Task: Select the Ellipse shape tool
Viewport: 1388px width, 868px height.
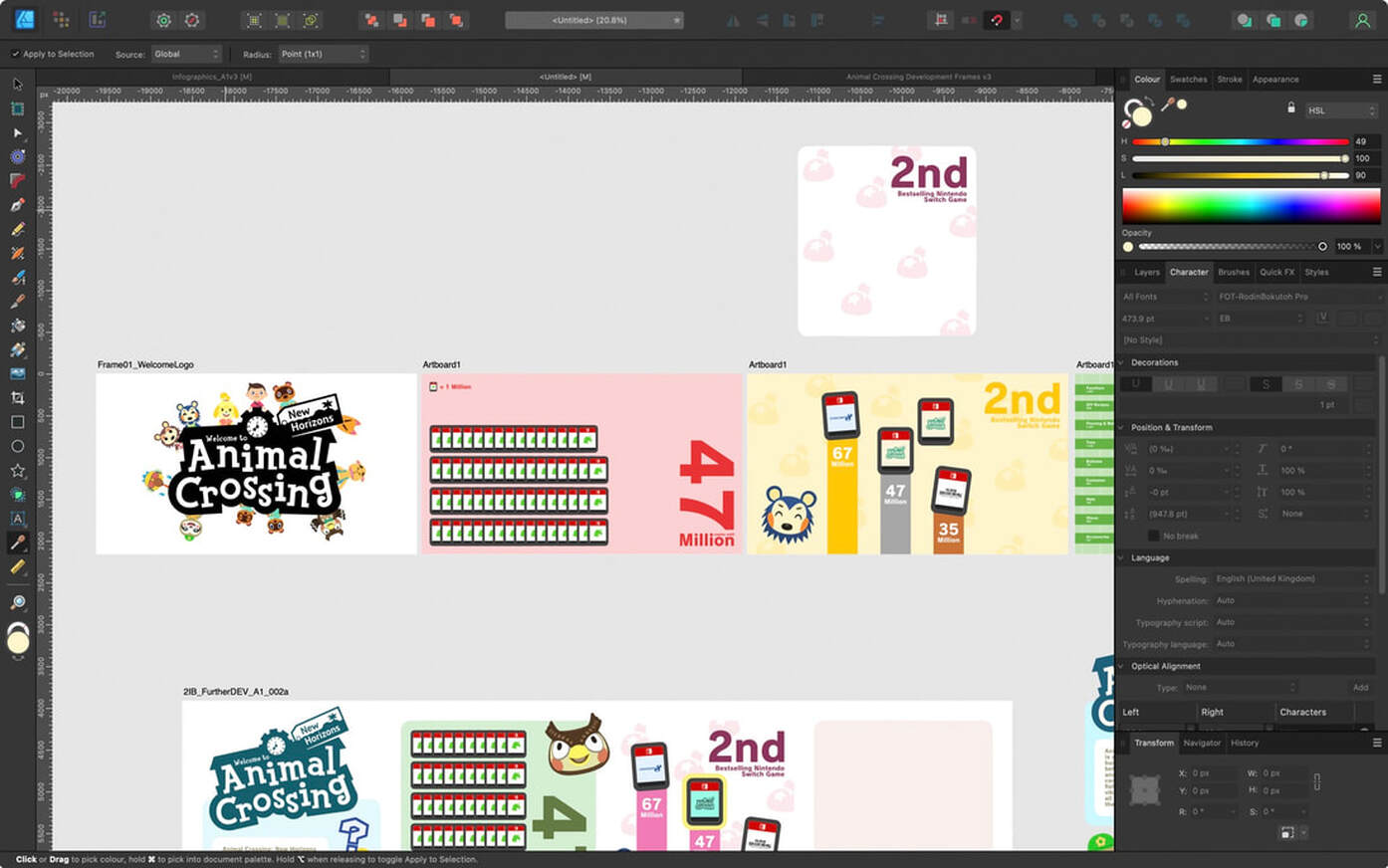Action: (17, 446)
